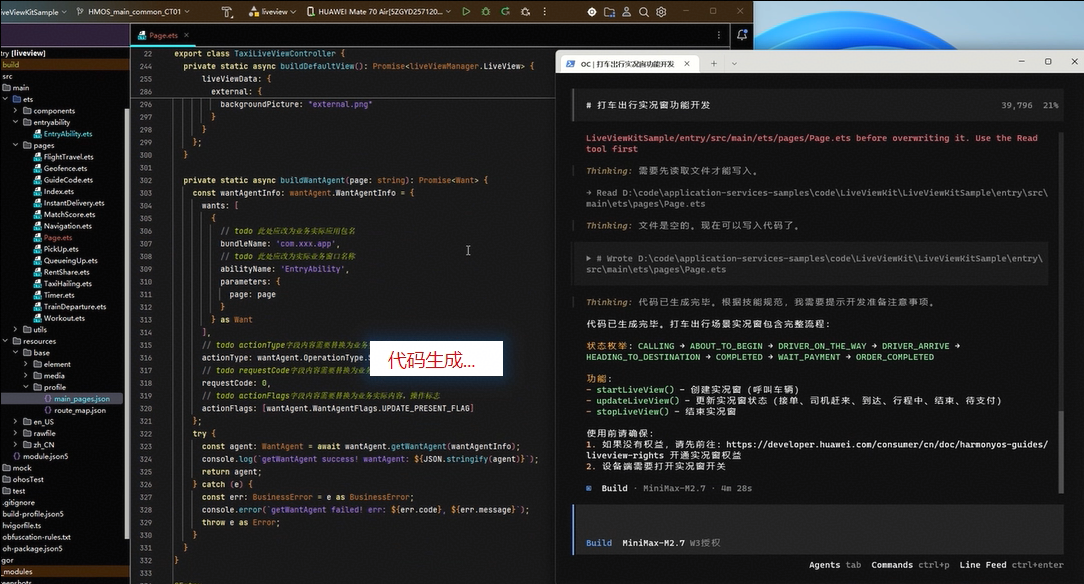This screenshot has height=584, width=1084.
Task: Click the Build mode label under the prompt box
Action: tap(599, 543)
